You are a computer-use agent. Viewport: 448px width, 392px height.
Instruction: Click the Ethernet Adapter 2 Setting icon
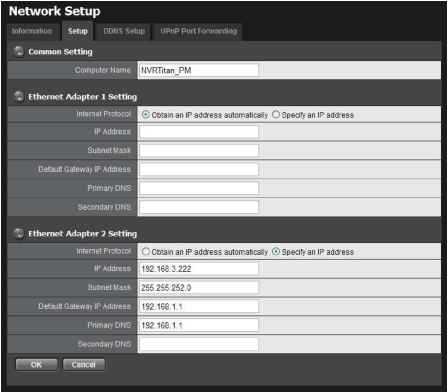(19, 233)
